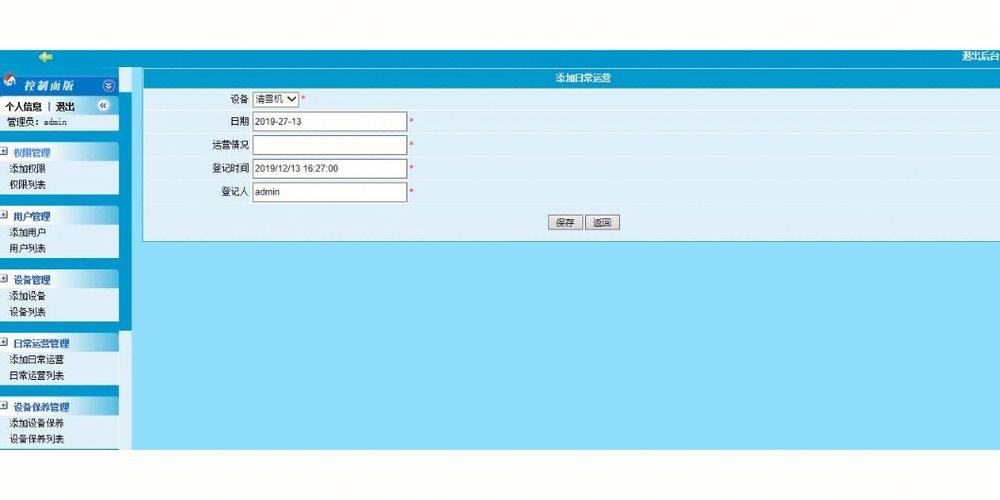
Task: Click the 退出 link in sidebar
Action: [65, 107]
